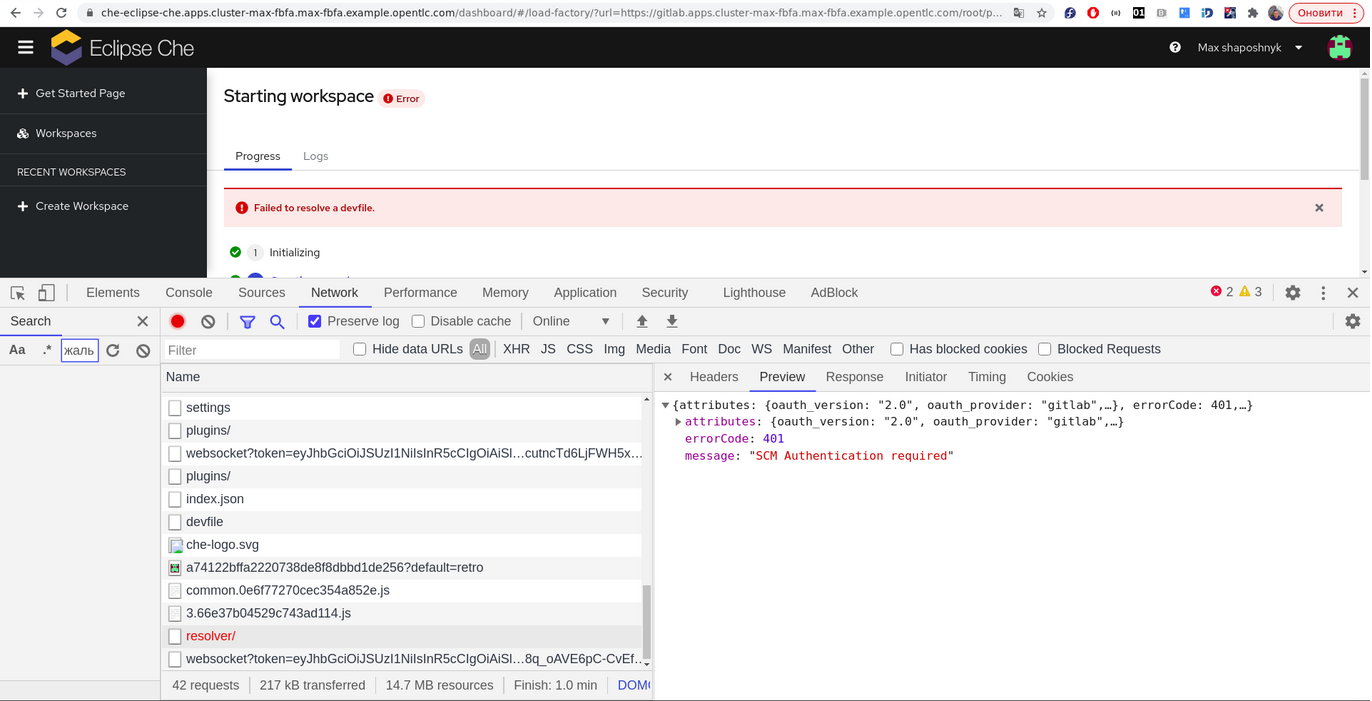Image resolution: width=1372 pixels, height=701 pixels.
Task: Click Create Workspace in sidebar
Action: click(82, 206)
